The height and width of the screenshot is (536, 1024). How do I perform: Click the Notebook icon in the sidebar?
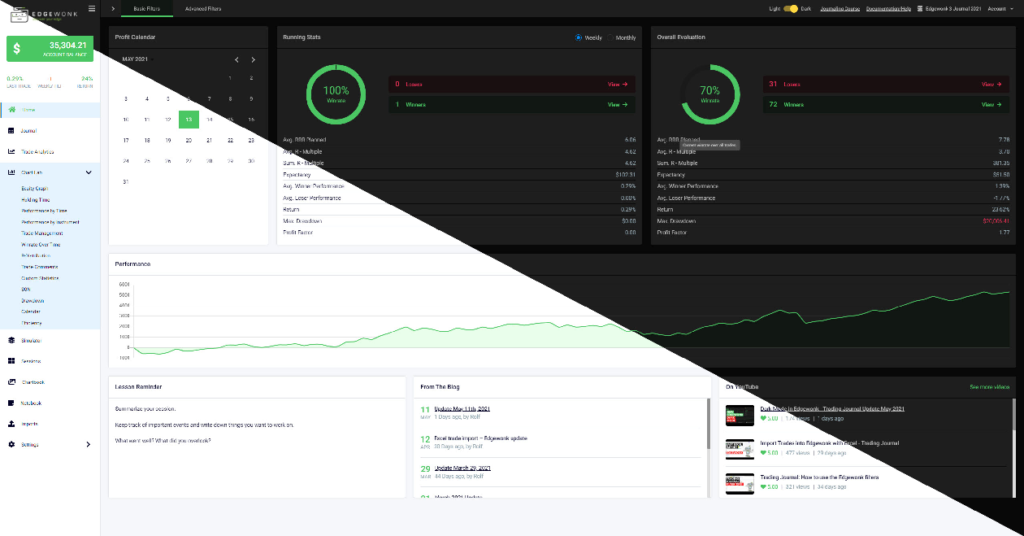pos(12,403)
